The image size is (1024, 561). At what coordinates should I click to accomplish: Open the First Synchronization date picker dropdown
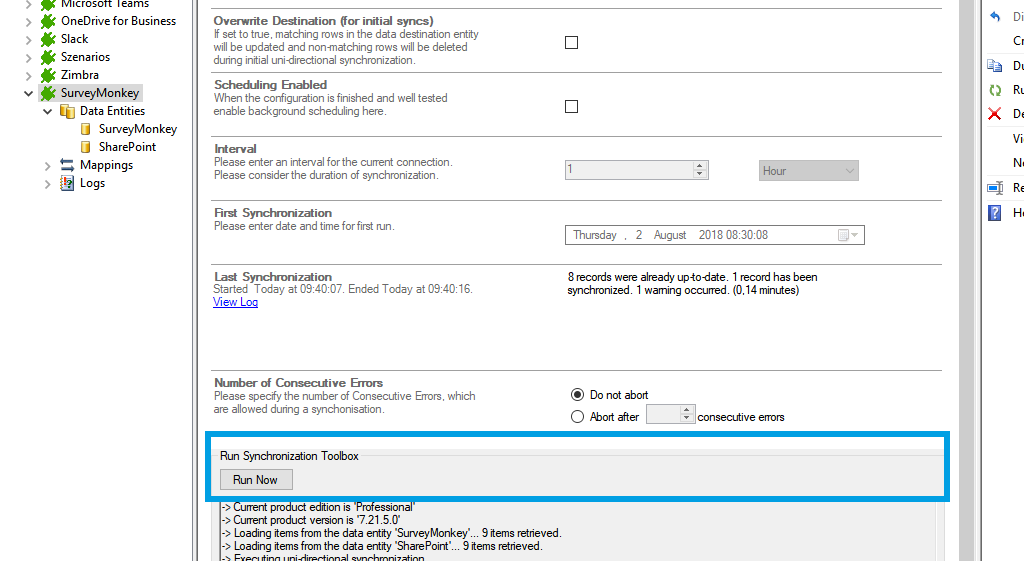pos(845,235)
